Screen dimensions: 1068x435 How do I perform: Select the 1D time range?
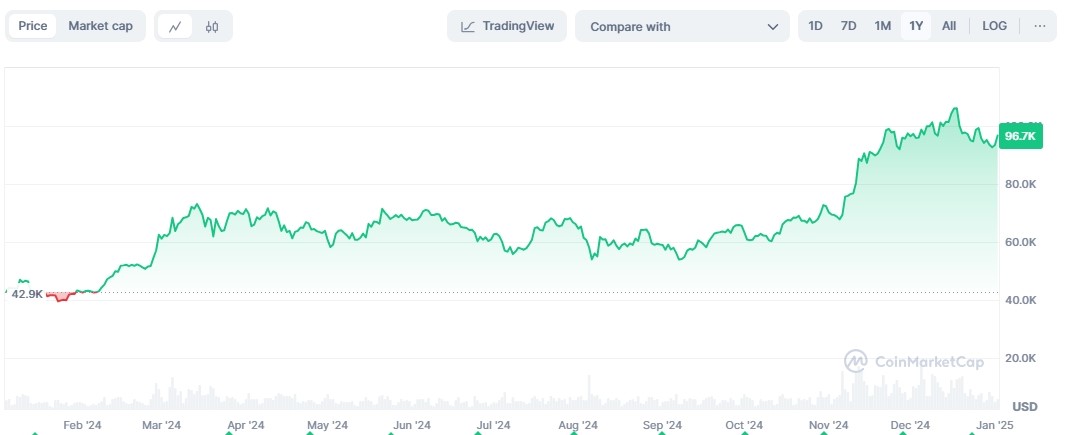[815, 26]
